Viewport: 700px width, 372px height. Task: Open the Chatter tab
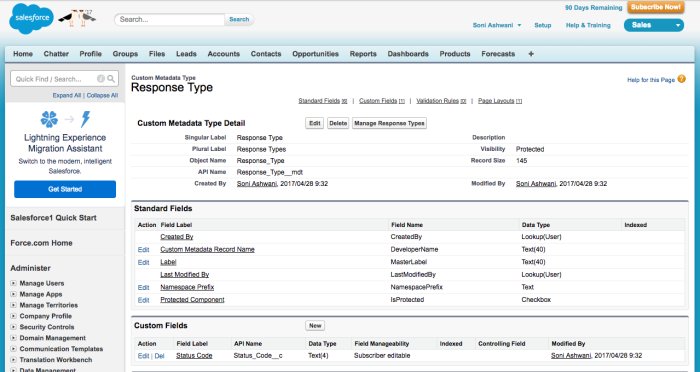tap(56, 54)
